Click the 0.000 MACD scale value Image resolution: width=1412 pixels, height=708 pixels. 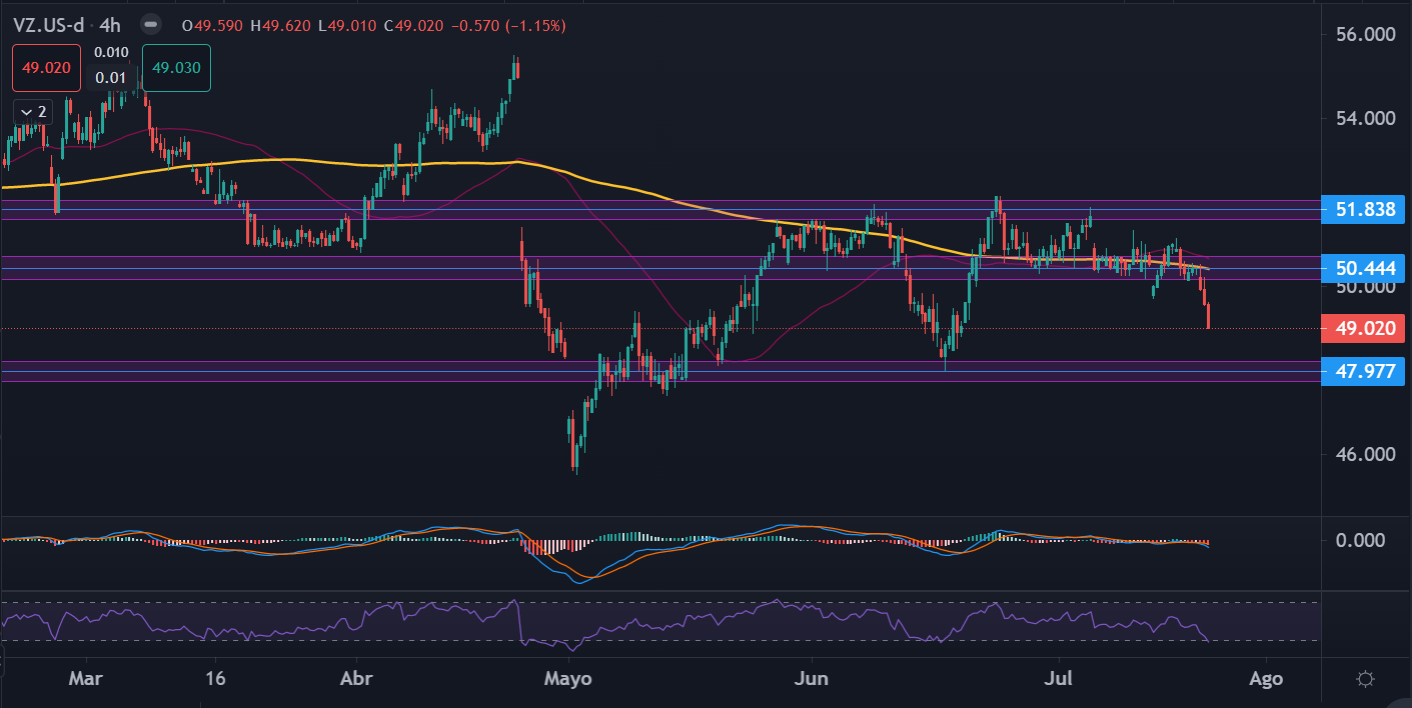click(1359, 540)
